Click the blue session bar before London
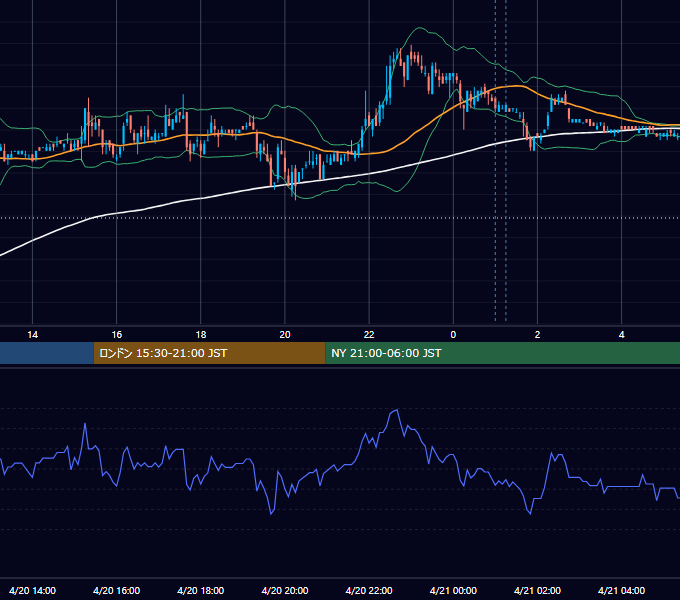Viewport: 680px width, 600px height. (x=47, y=353)
